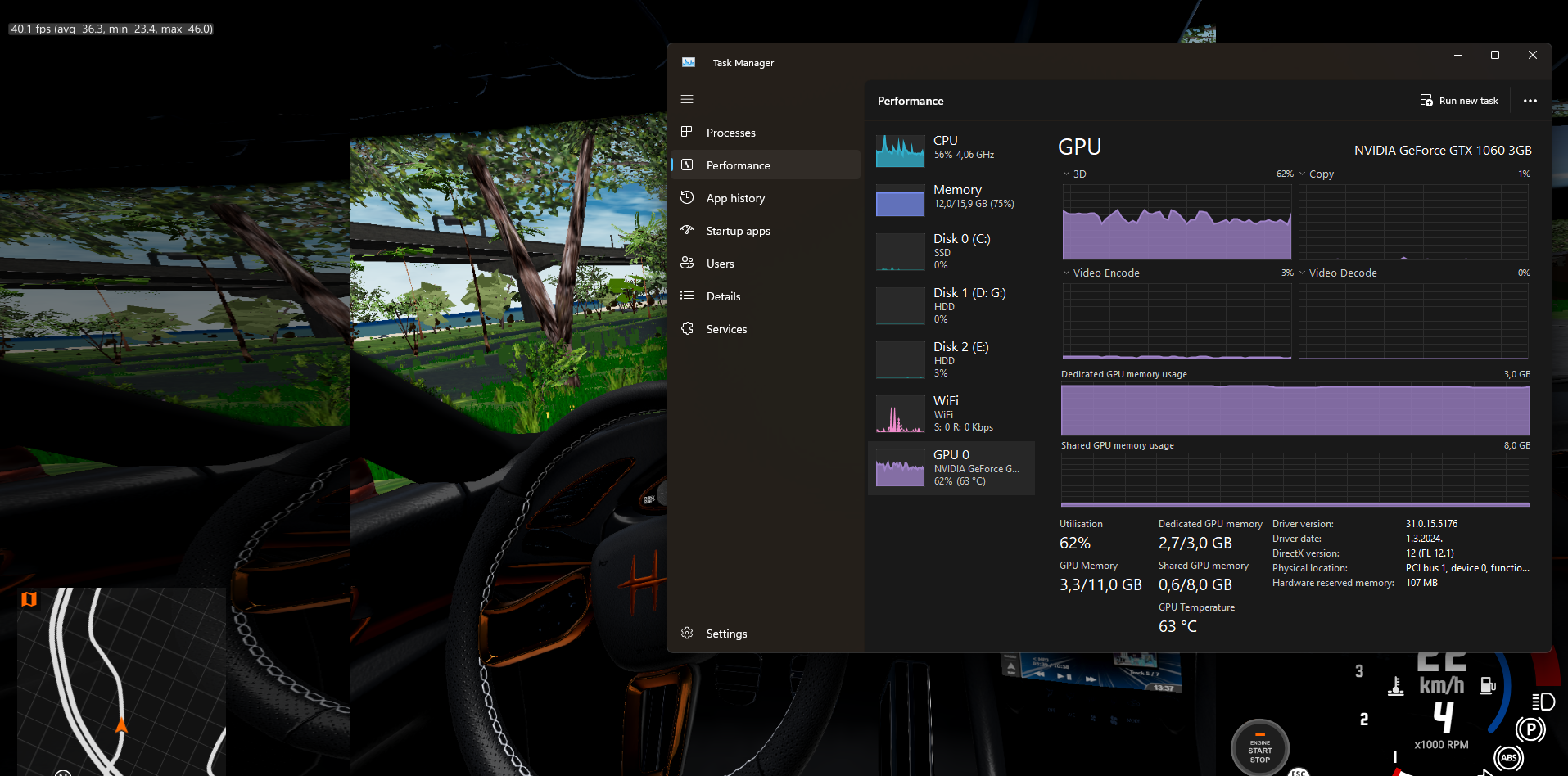
Task: Select Disk 1 (D: G:) HDD entry
Action: pos(951,305)
